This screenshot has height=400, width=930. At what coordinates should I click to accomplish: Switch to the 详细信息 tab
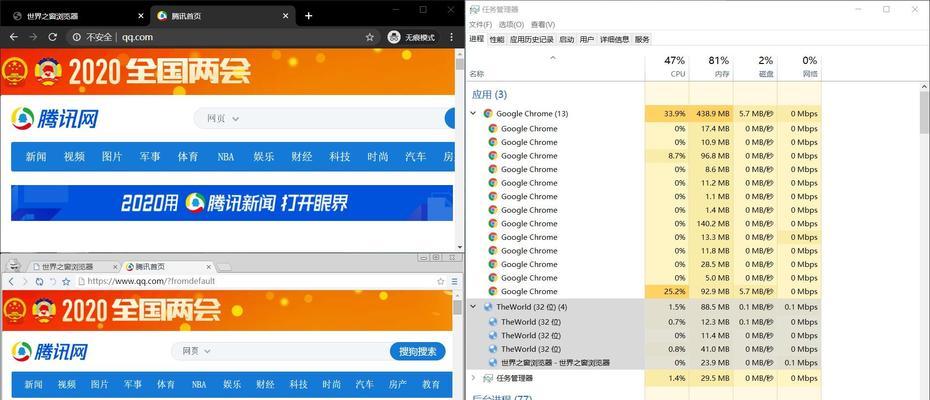(x=614, y=39)
